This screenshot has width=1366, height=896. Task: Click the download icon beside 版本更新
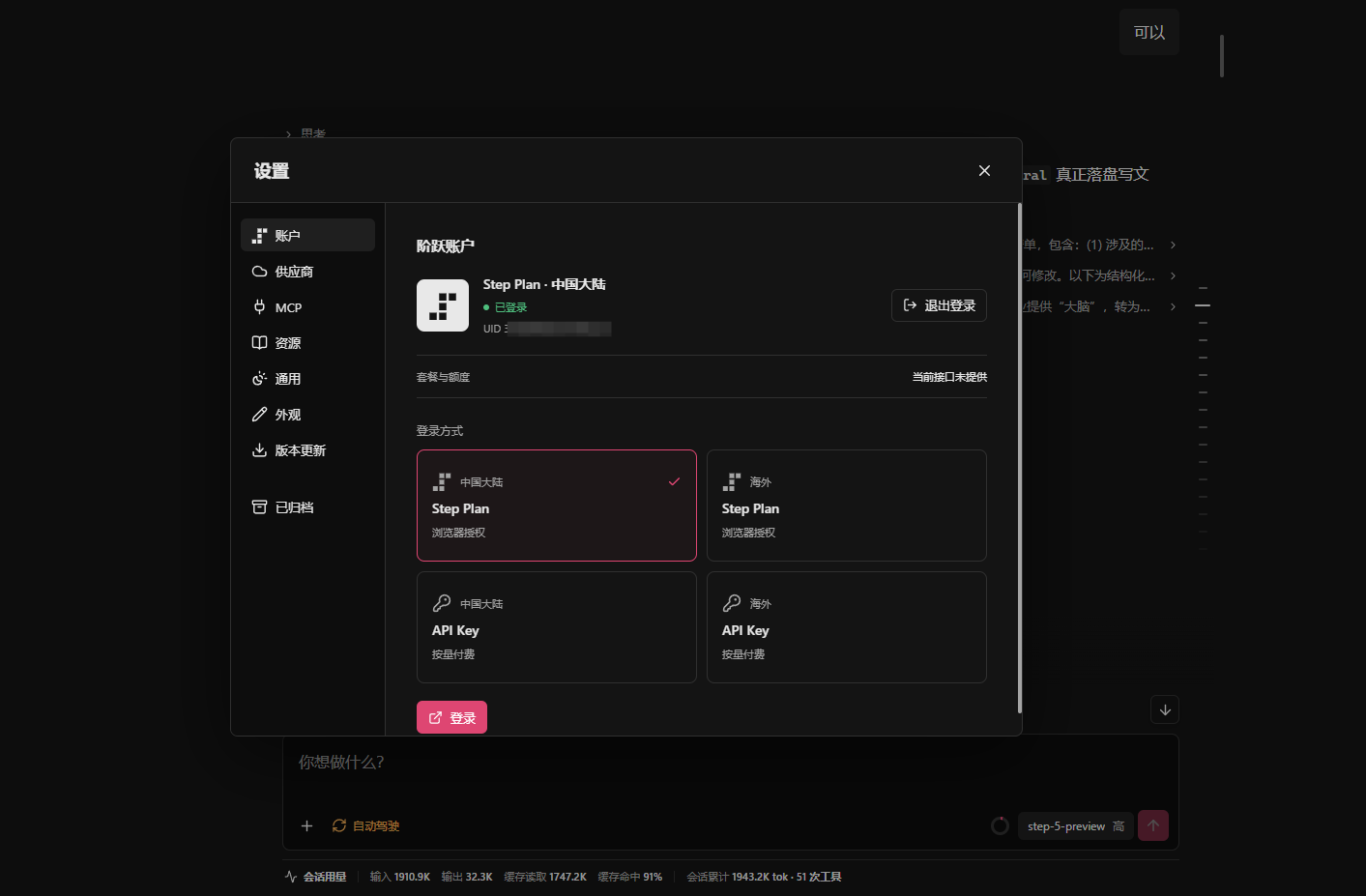[x=259, y=450]
